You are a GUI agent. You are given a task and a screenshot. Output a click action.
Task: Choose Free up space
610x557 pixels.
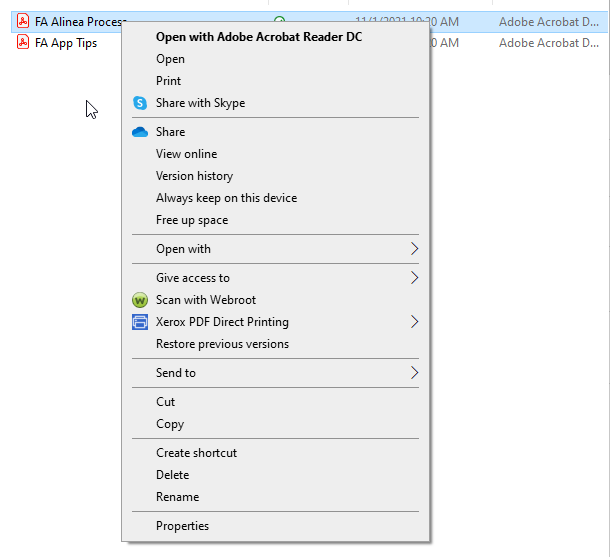tap(275, 220)
